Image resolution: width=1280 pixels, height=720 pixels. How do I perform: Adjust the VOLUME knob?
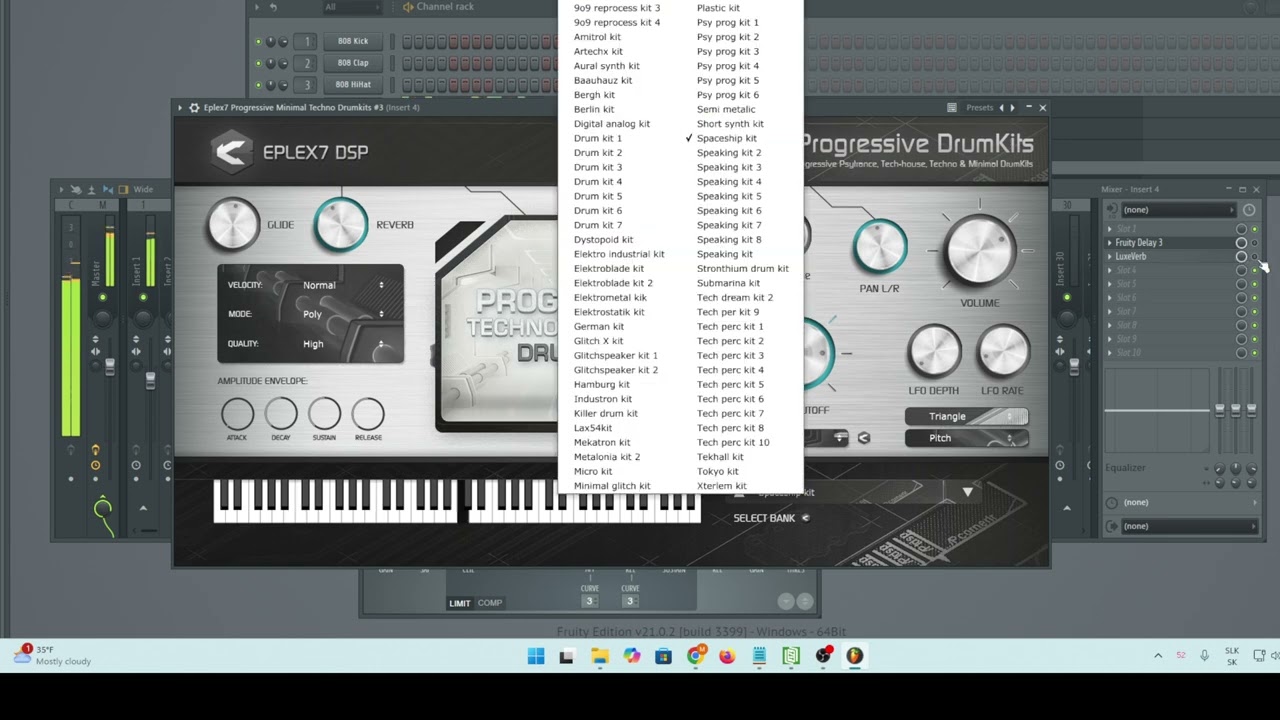pos(979,250)
